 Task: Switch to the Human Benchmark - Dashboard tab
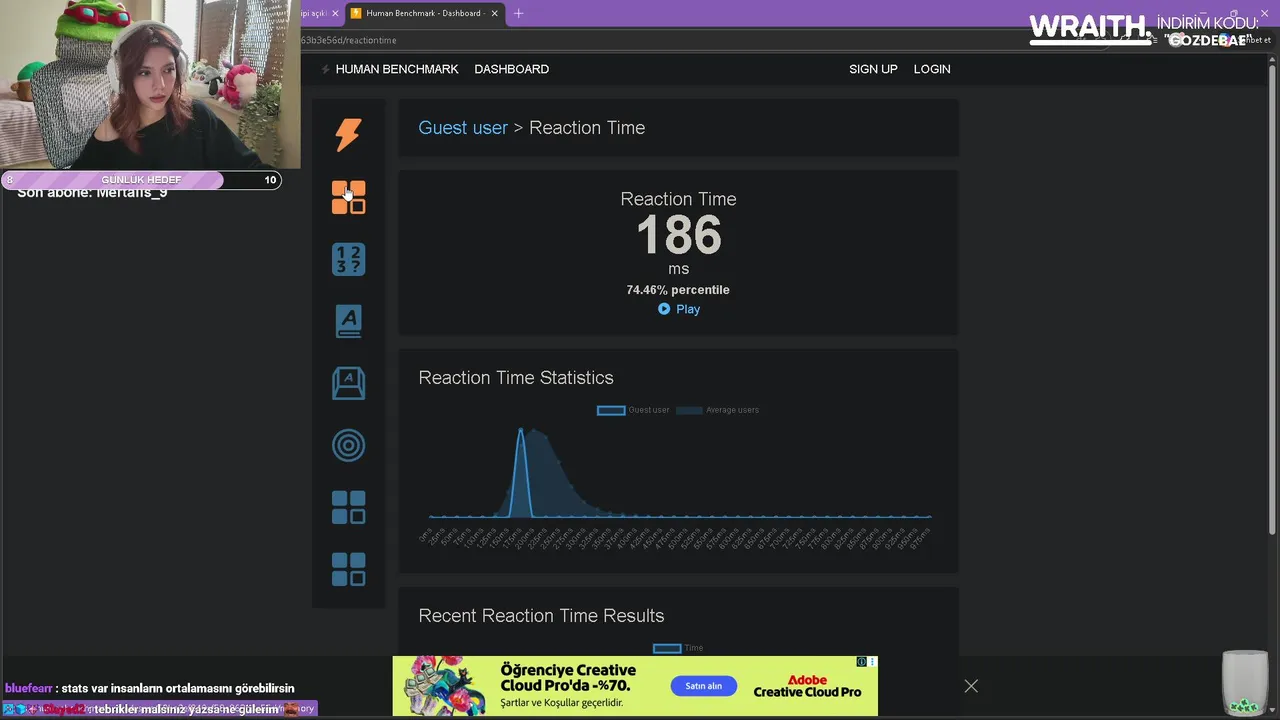425,13
